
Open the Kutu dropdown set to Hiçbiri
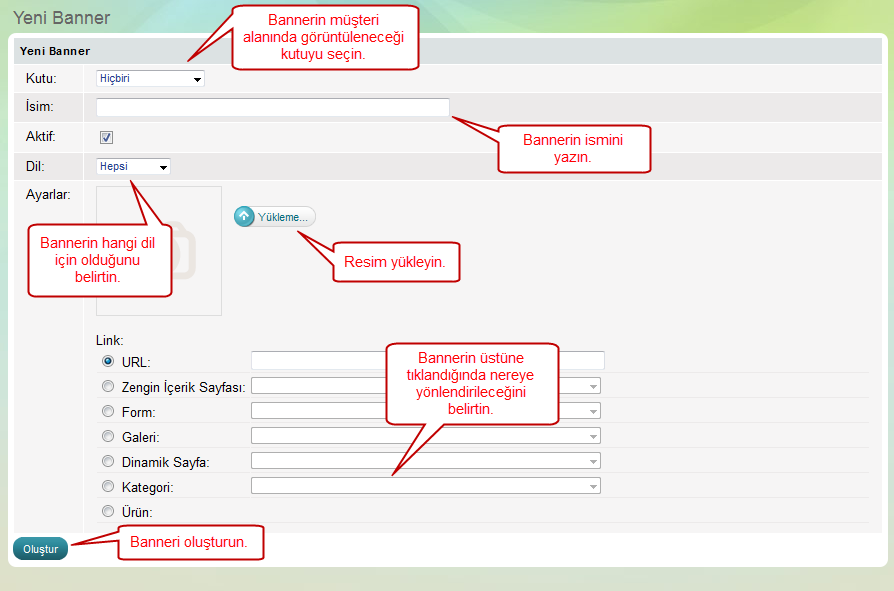click(150, 78)
